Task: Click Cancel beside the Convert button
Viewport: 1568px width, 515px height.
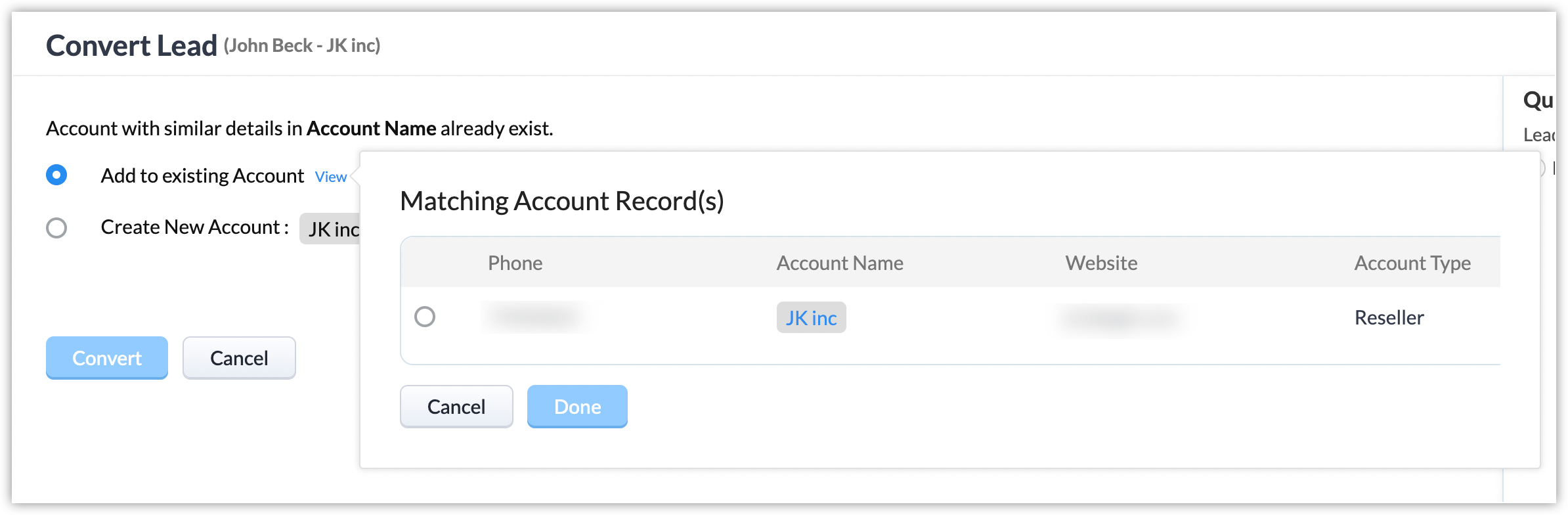Action: (x=239, y=358)
